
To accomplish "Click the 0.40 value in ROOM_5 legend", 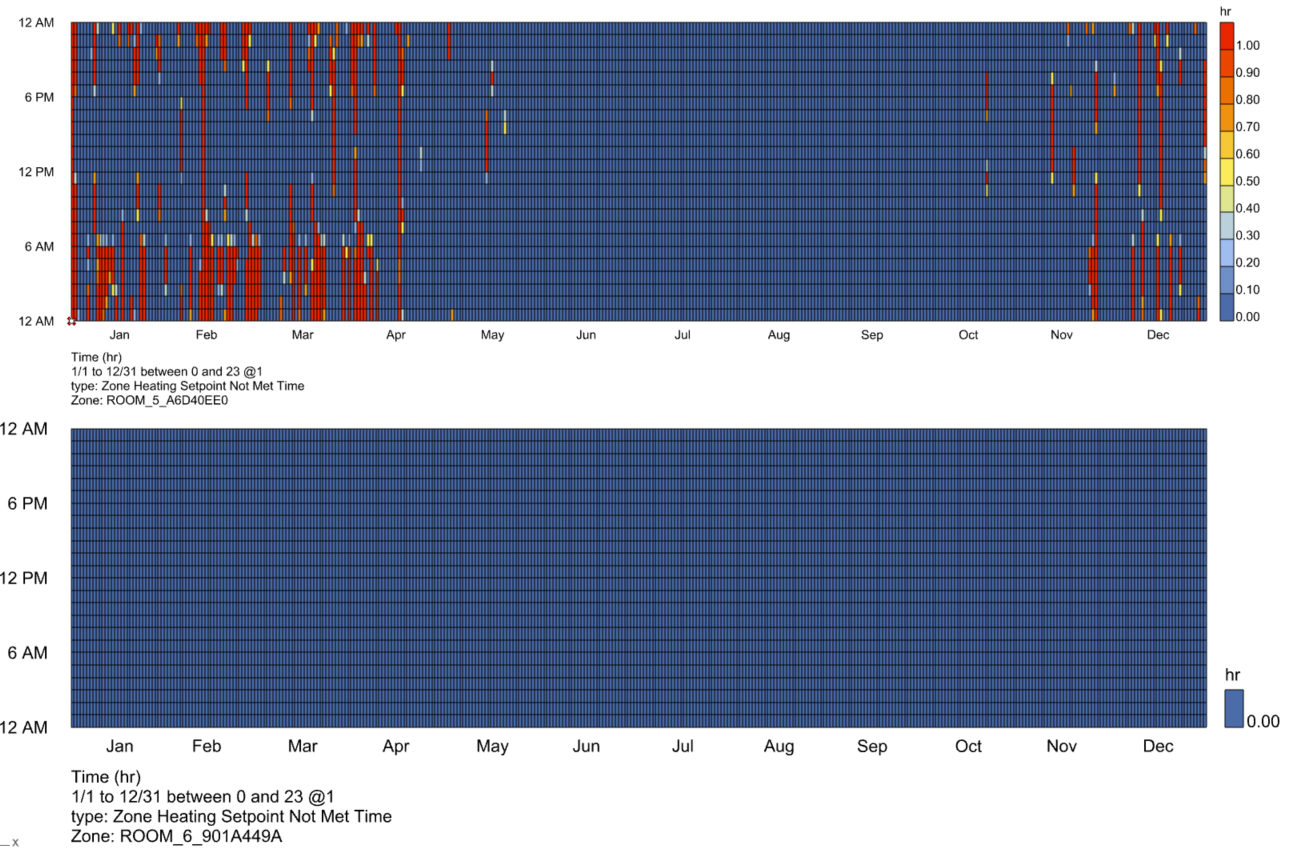I will (1247, 208).
